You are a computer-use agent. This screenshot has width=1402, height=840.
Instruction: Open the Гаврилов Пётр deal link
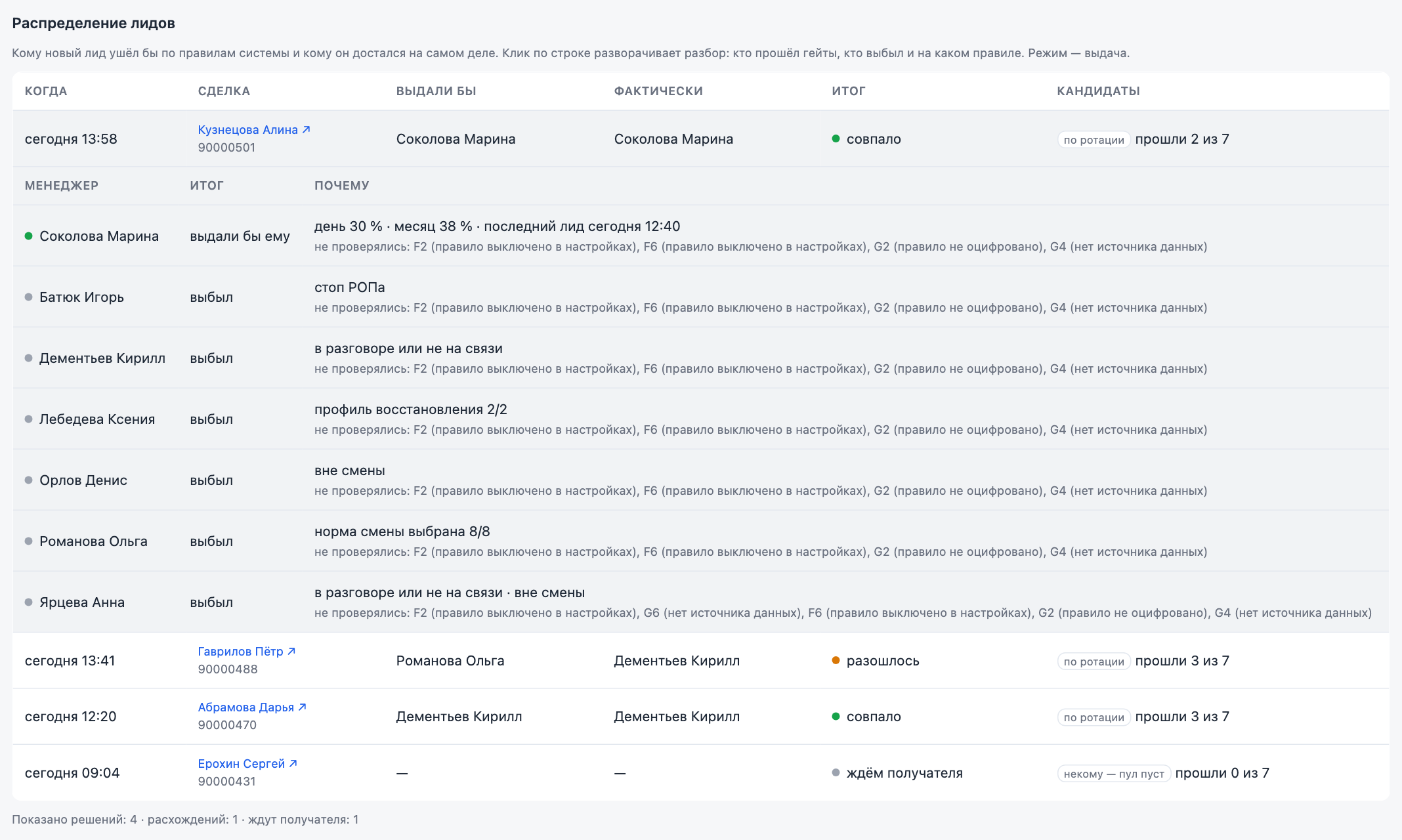247,652
